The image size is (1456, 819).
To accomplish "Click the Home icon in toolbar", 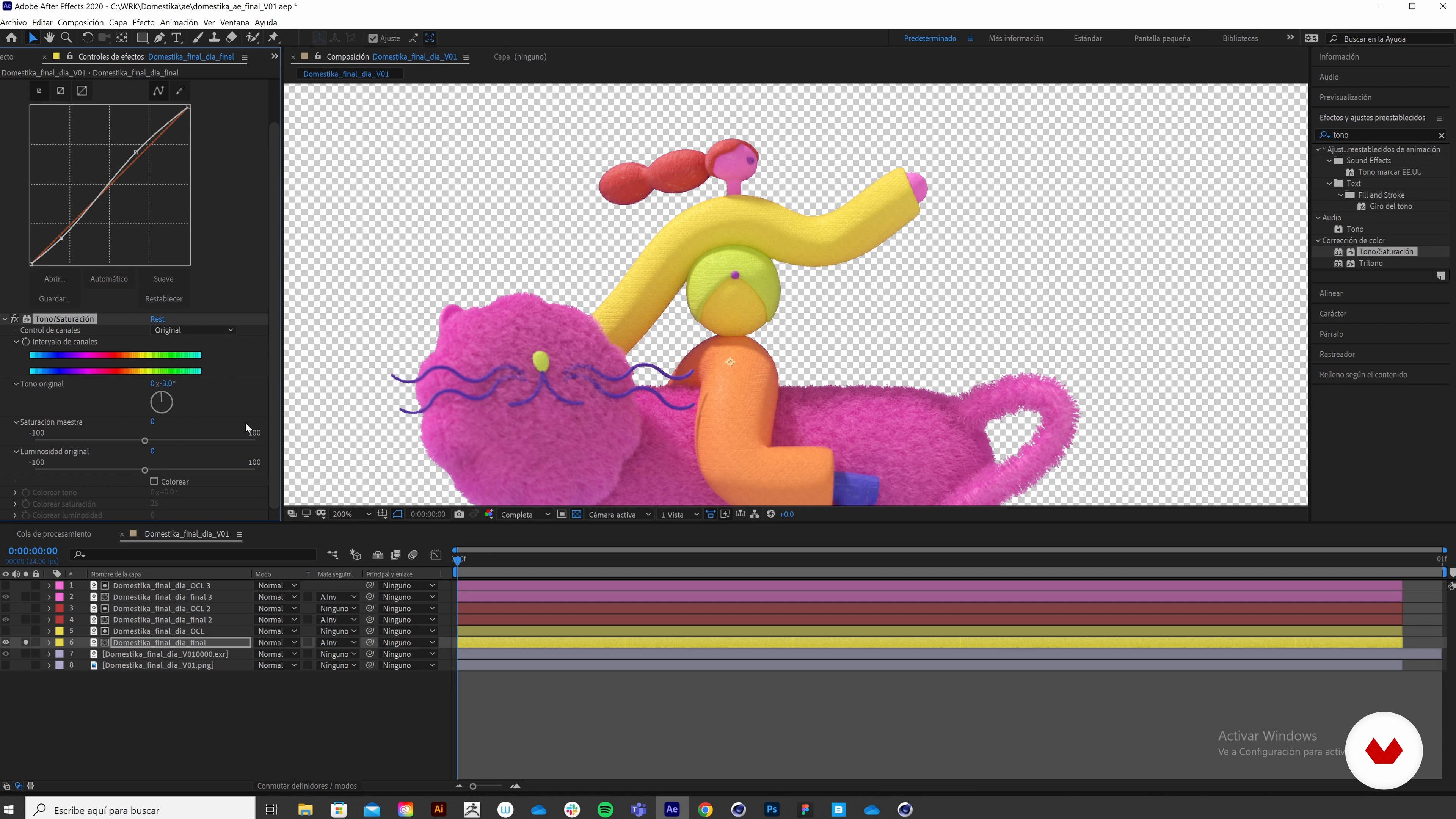I will click(x=11, y=38).
